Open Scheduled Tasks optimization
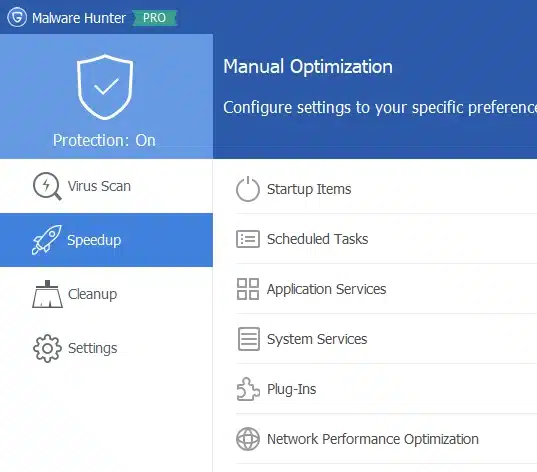The height and width of the screenshot is (472, 537). click(x=386, y=239)
